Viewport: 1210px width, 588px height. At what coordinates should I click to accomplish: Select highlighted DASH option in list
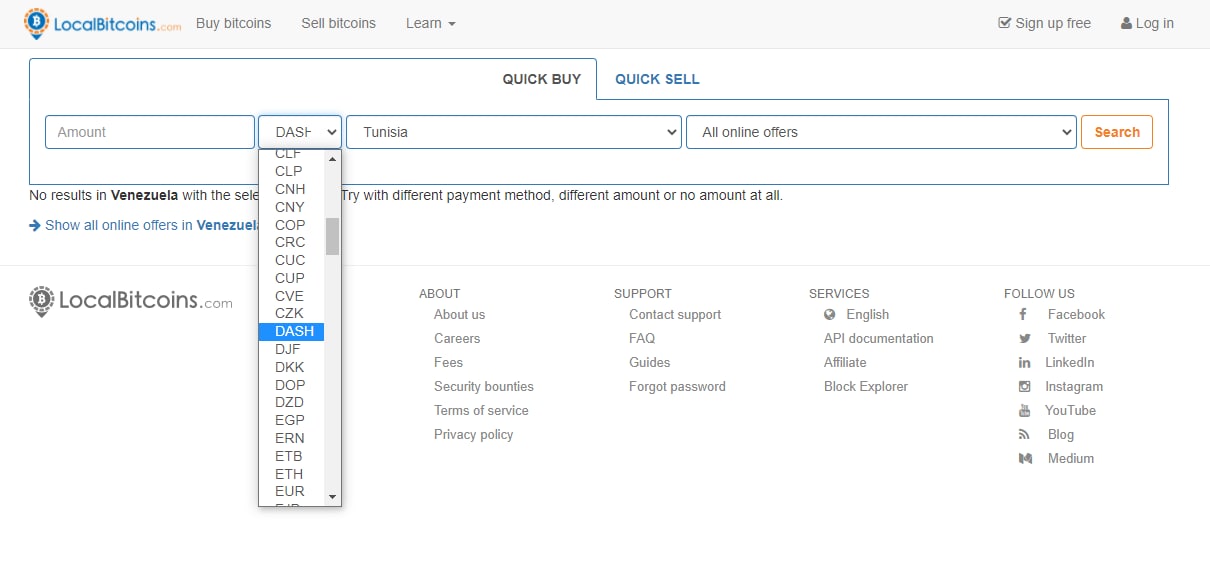click(x=291, y=331)
